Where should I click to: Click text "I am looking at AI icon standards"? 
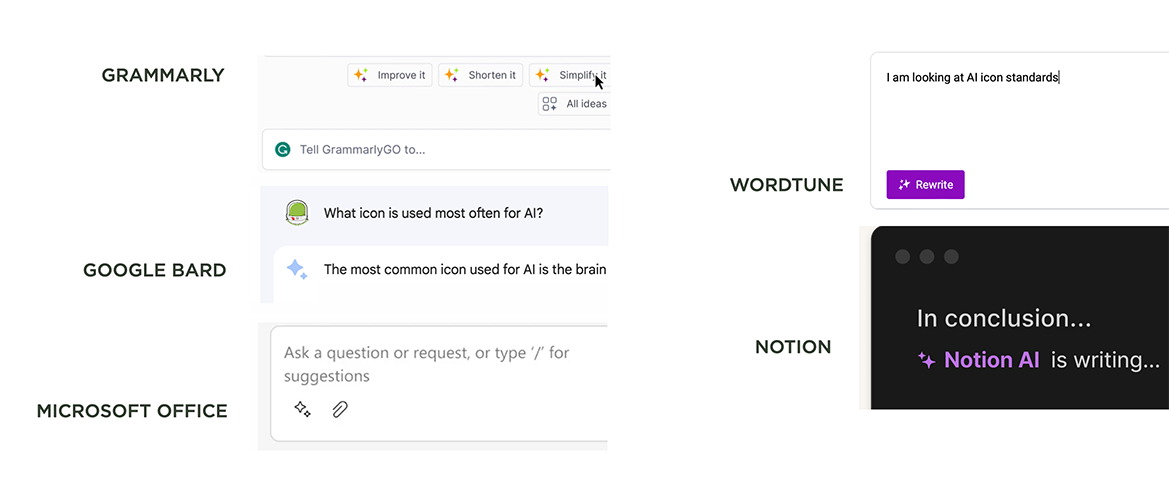(972, 77)
